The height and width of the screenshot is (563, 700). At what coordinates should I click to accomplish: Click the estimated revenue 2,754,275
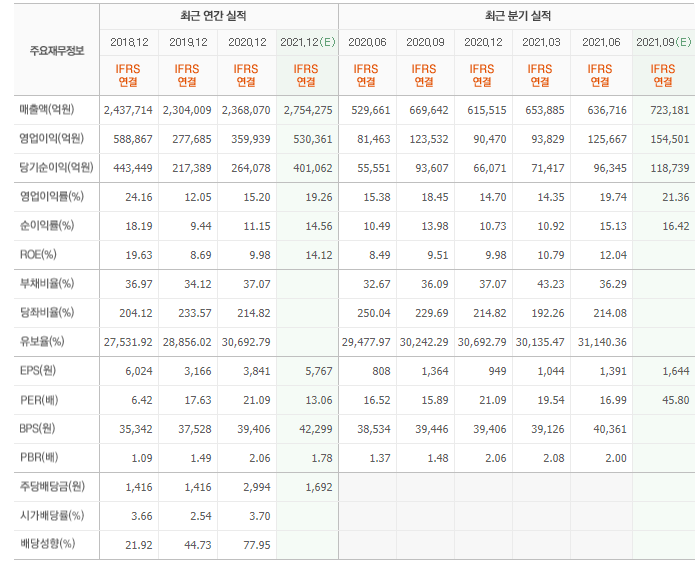click(308, 110)
